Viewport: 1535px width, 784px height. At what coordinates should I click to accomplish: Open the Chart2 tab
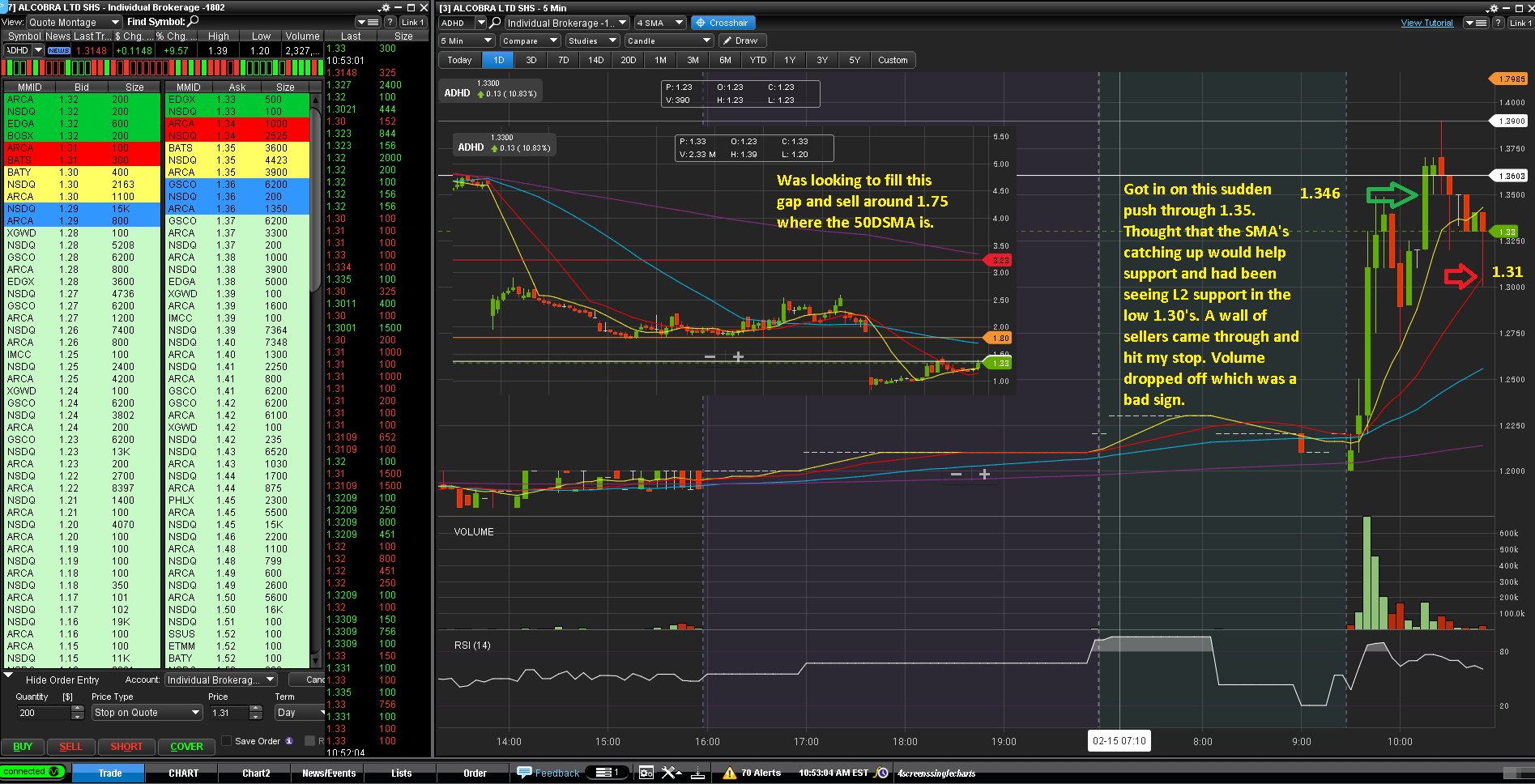(x=256, y=773)
